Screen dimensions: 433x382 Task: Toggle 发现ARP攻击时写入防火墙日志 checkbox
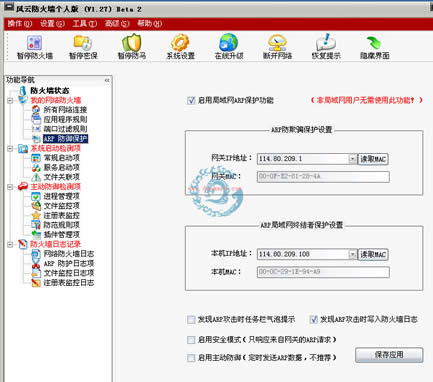click(313, 320)
